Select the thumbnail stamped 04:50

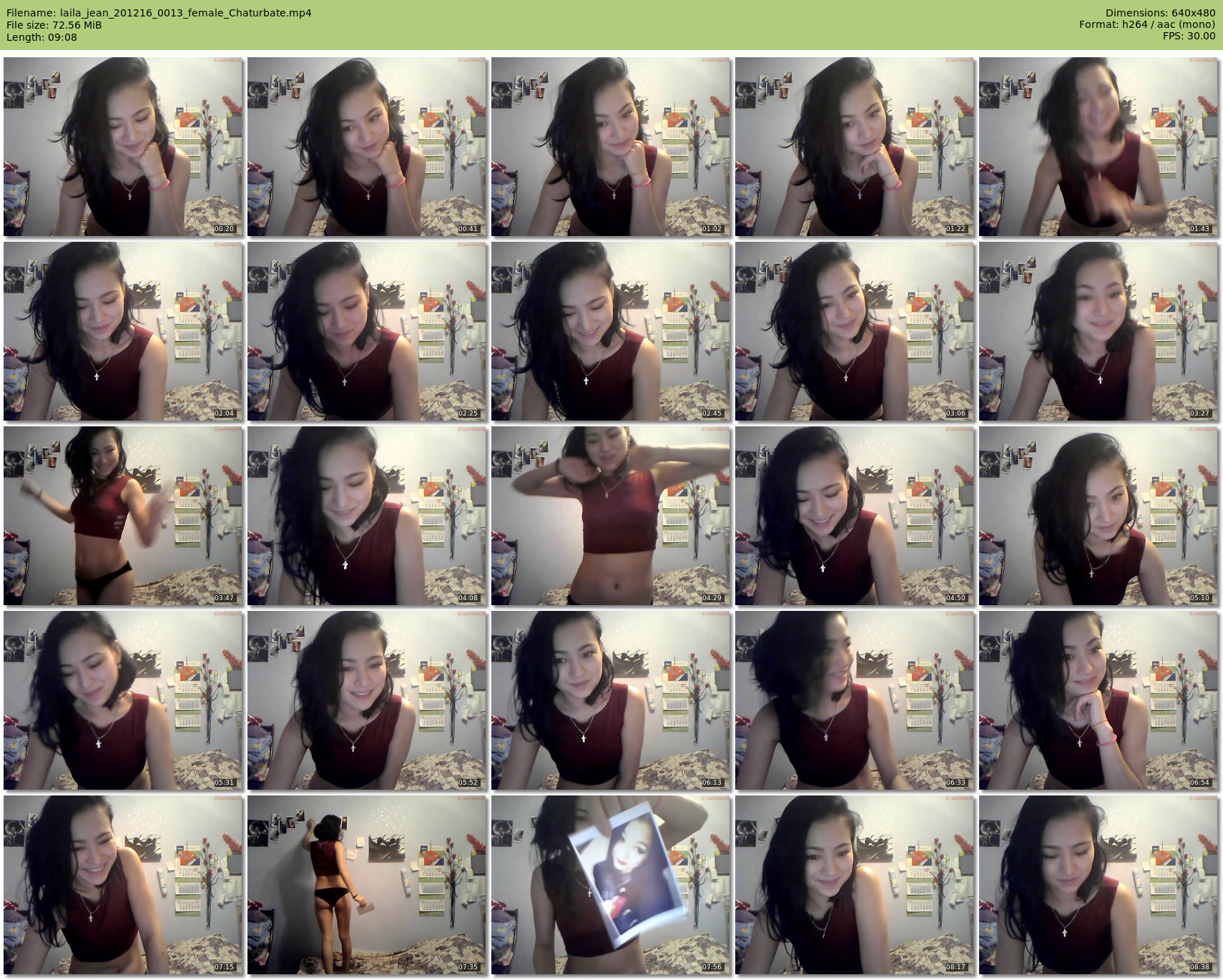(855, 516)
